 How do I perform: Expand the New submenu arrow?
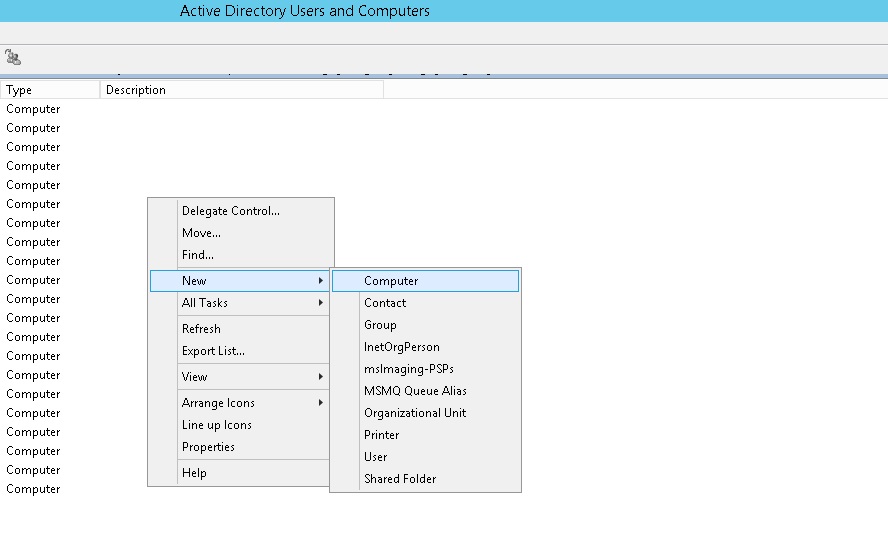321,281
